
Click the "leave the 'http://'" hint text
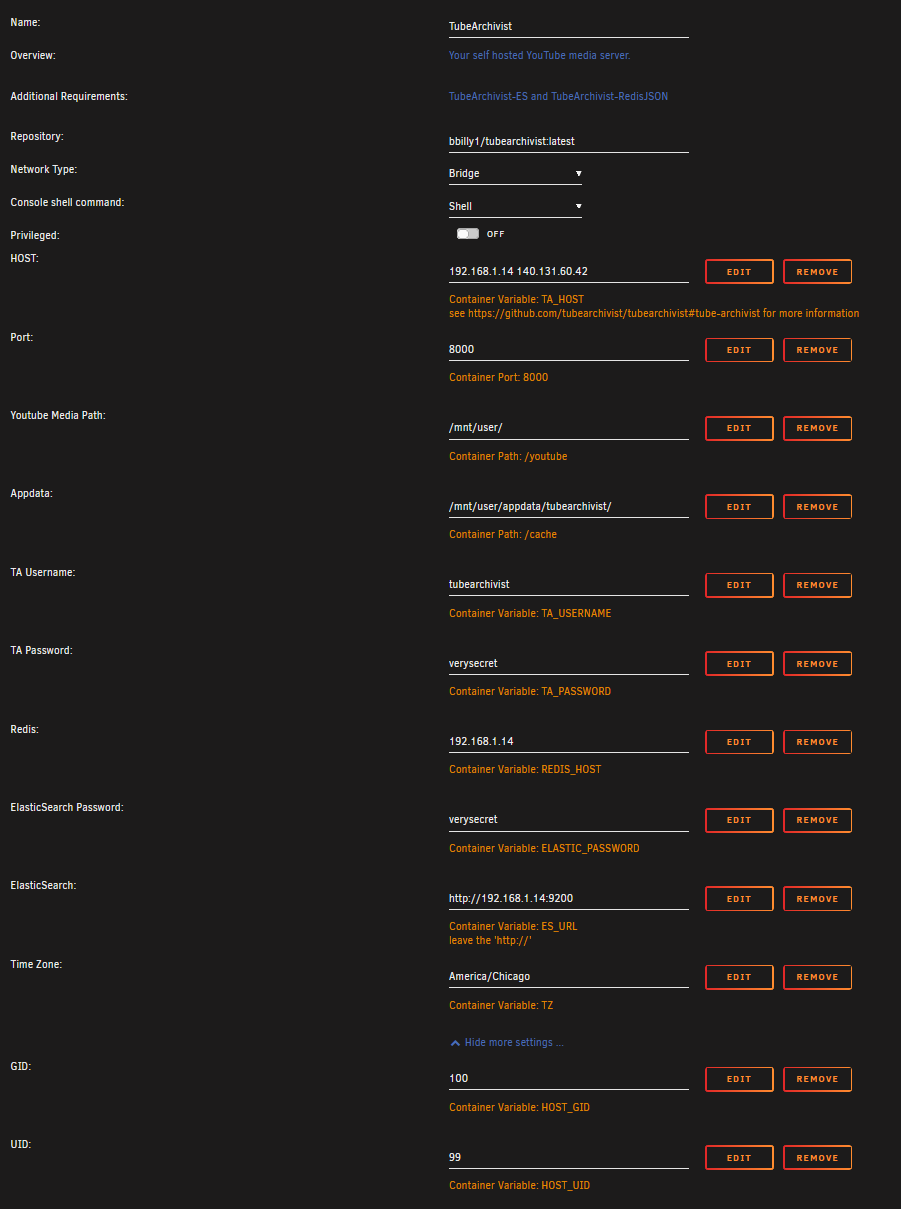[491, 940]
